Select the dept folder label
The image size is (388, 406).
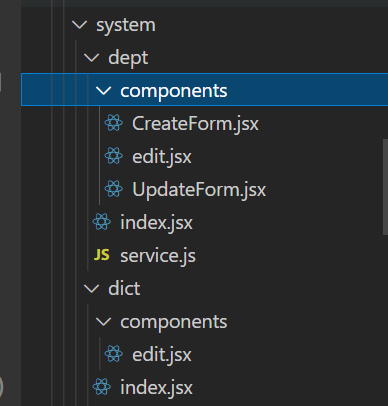click(128, 58)
